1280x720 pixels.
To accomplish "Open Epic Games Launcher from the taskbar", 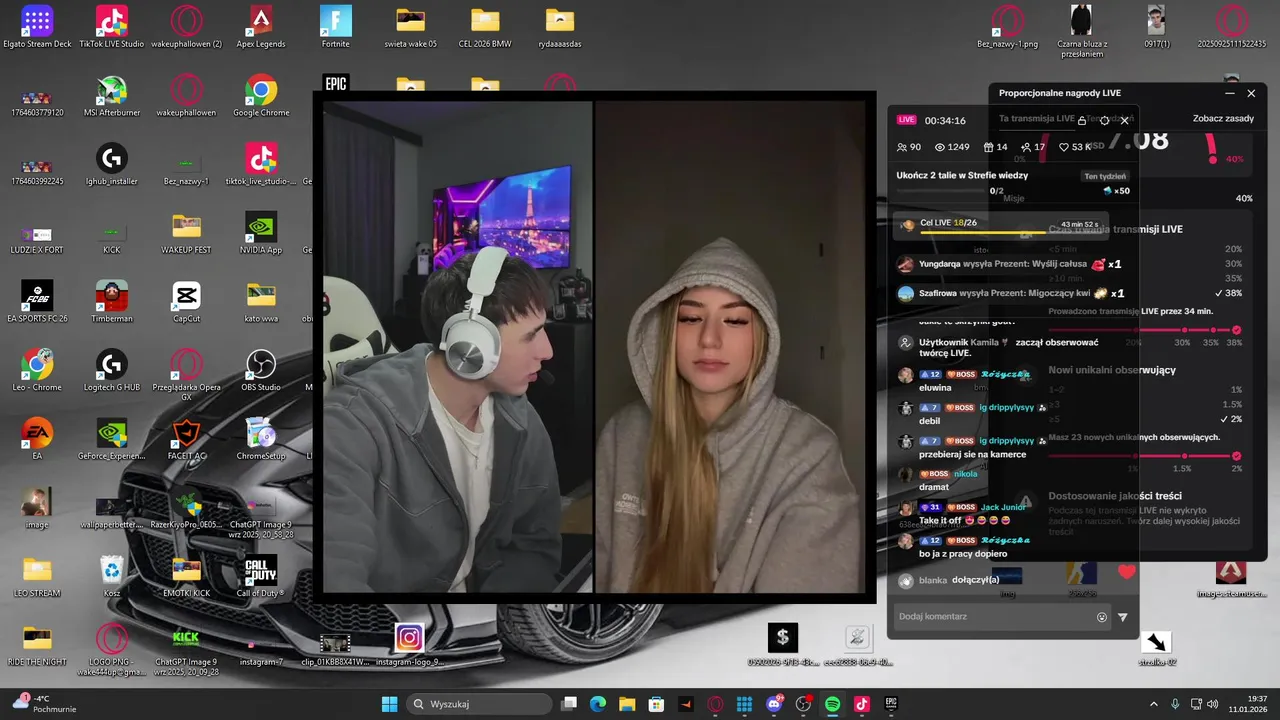I will click(x=890, y=704).
